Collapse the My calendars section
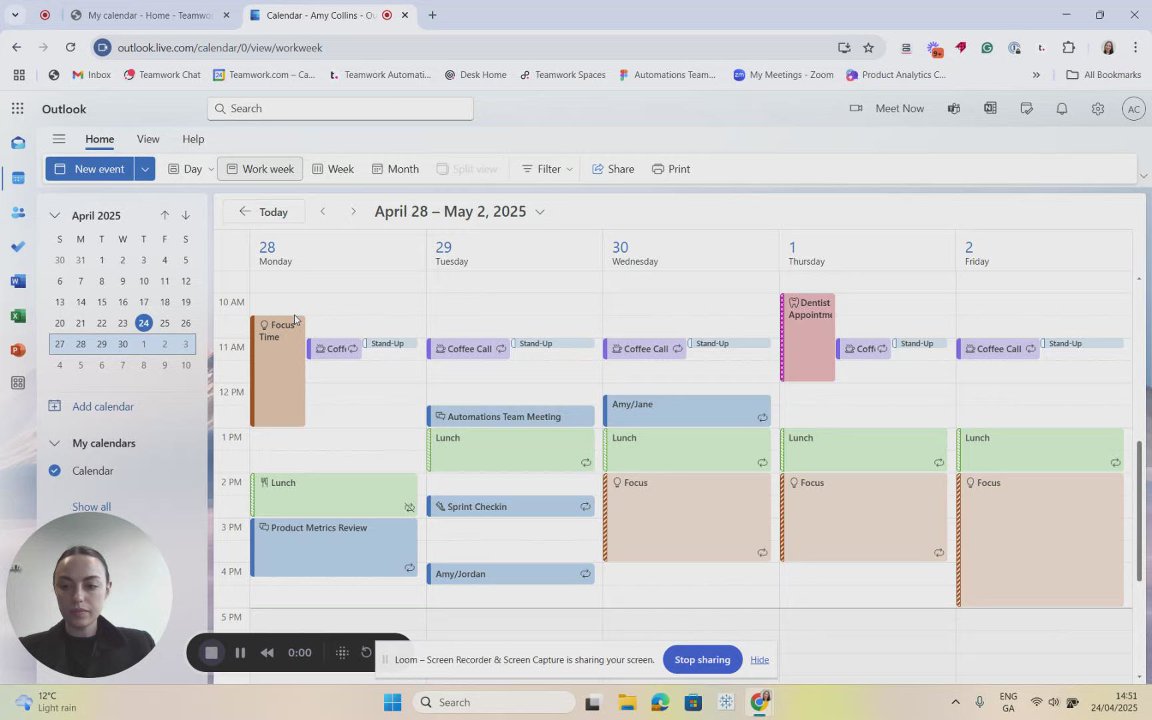The width and height of the screenshot is (1152, 720). coord(54,443)
